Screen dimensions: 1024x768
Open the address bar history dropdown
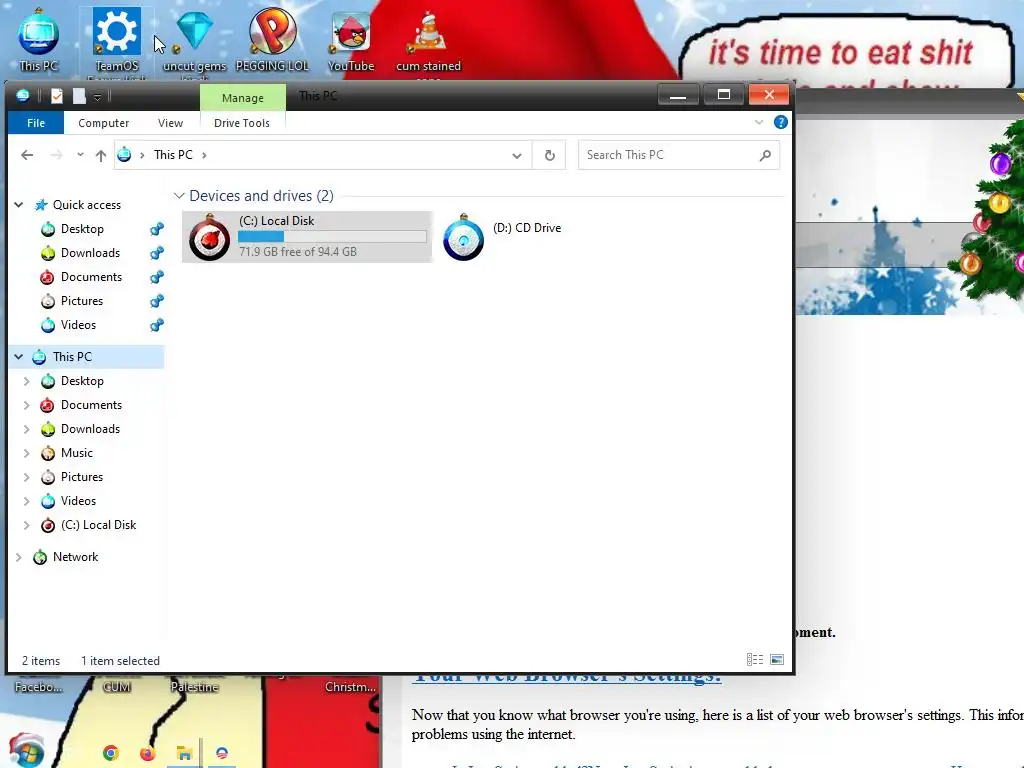pos(517,155)
